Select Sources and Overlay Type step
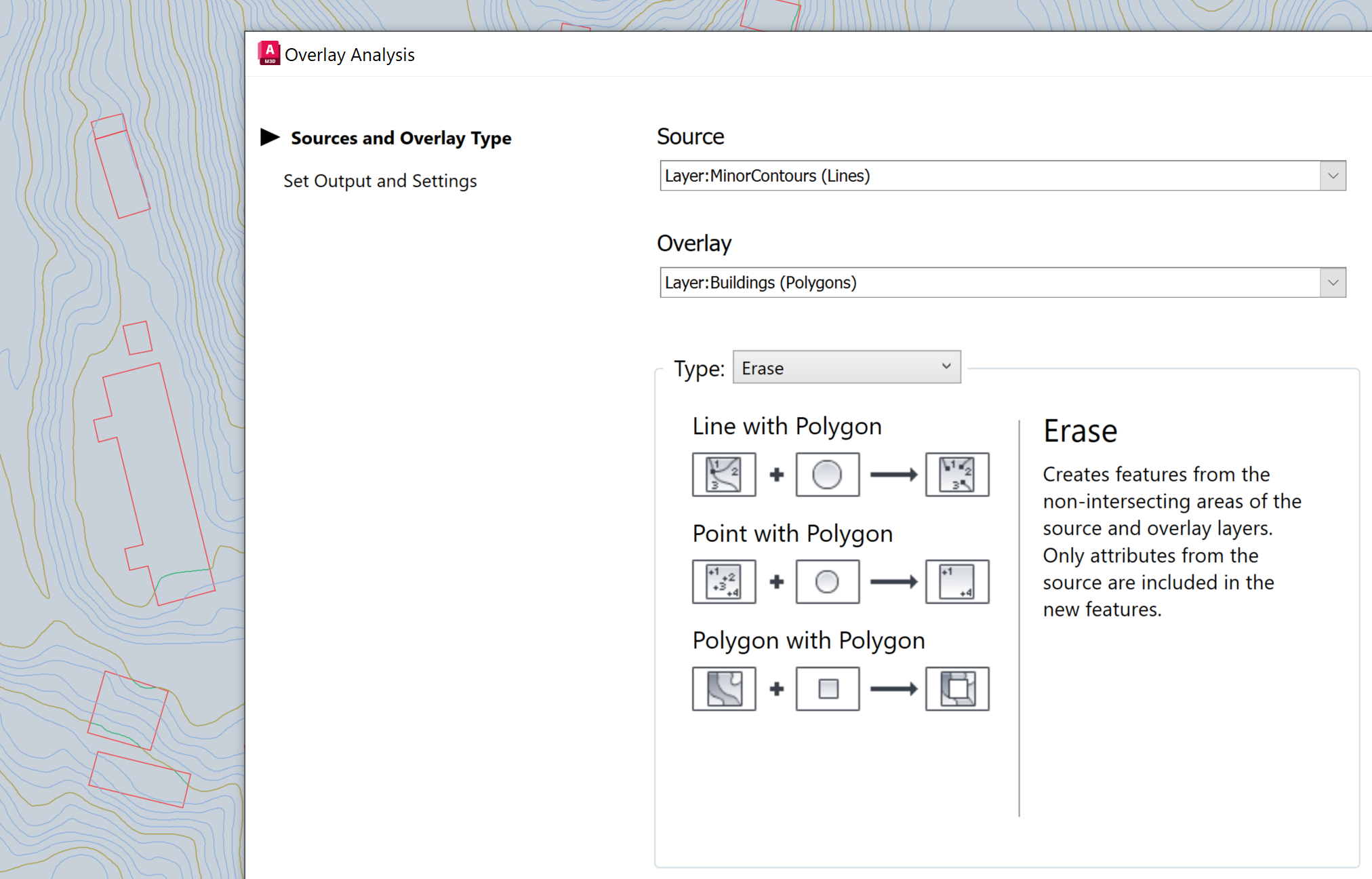This screenshot has width=1372, height=879. pyautogui.click(x=401, y=138)
